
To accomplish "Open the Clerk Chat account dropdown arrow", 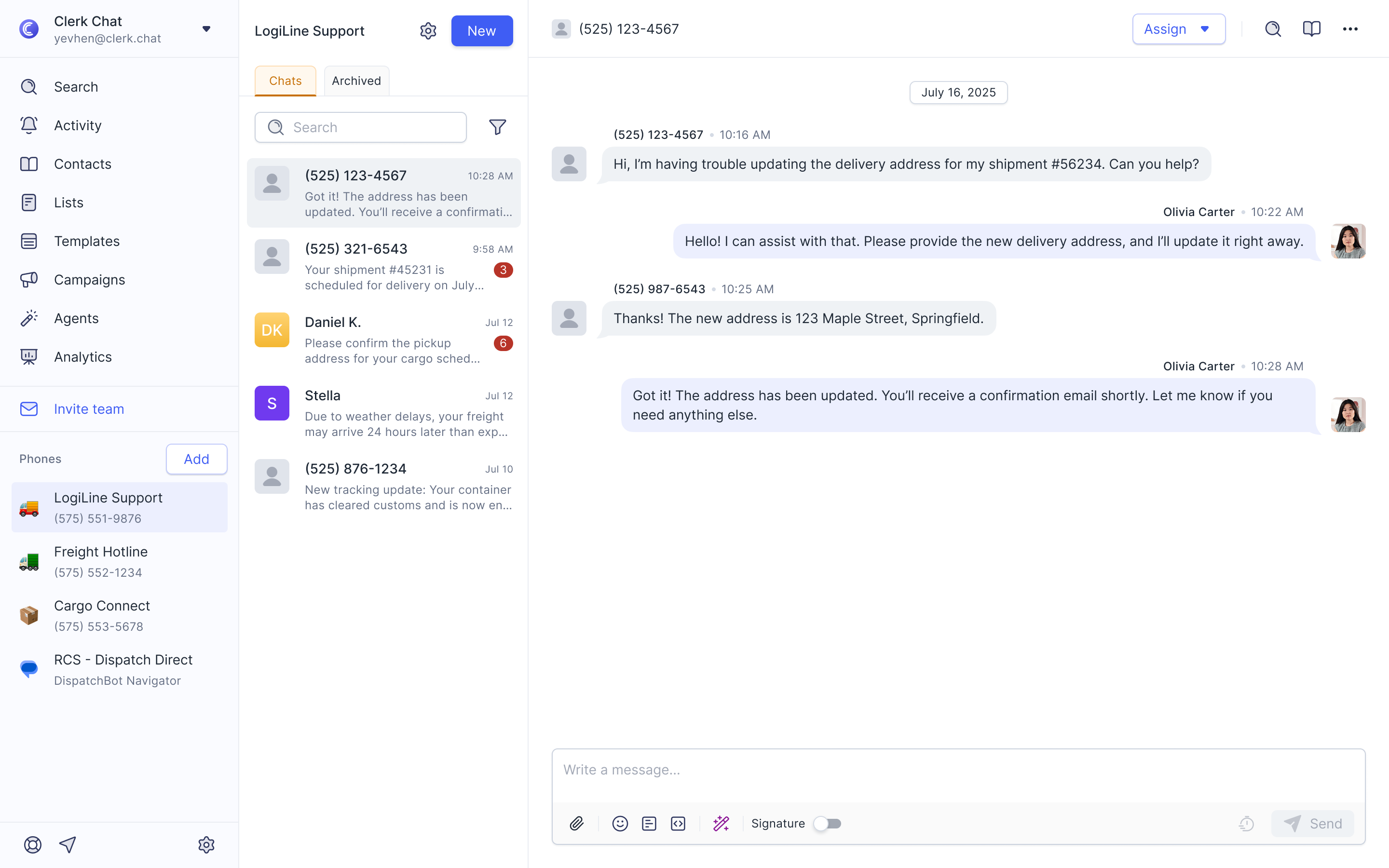I will [x=206, y=29].
